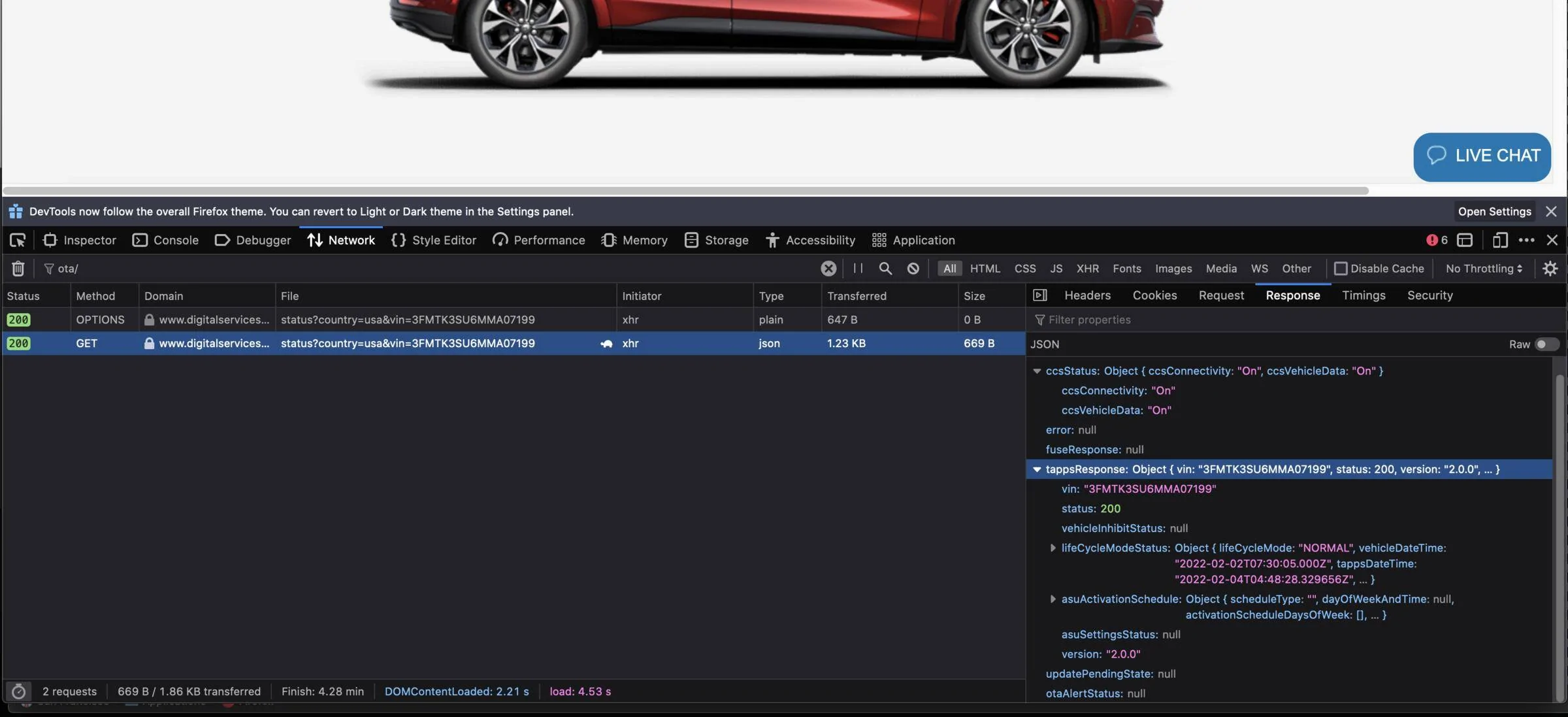Enable the Disable Cache checkbox
Screen dimensions: 1568x717
point(1341,269)
